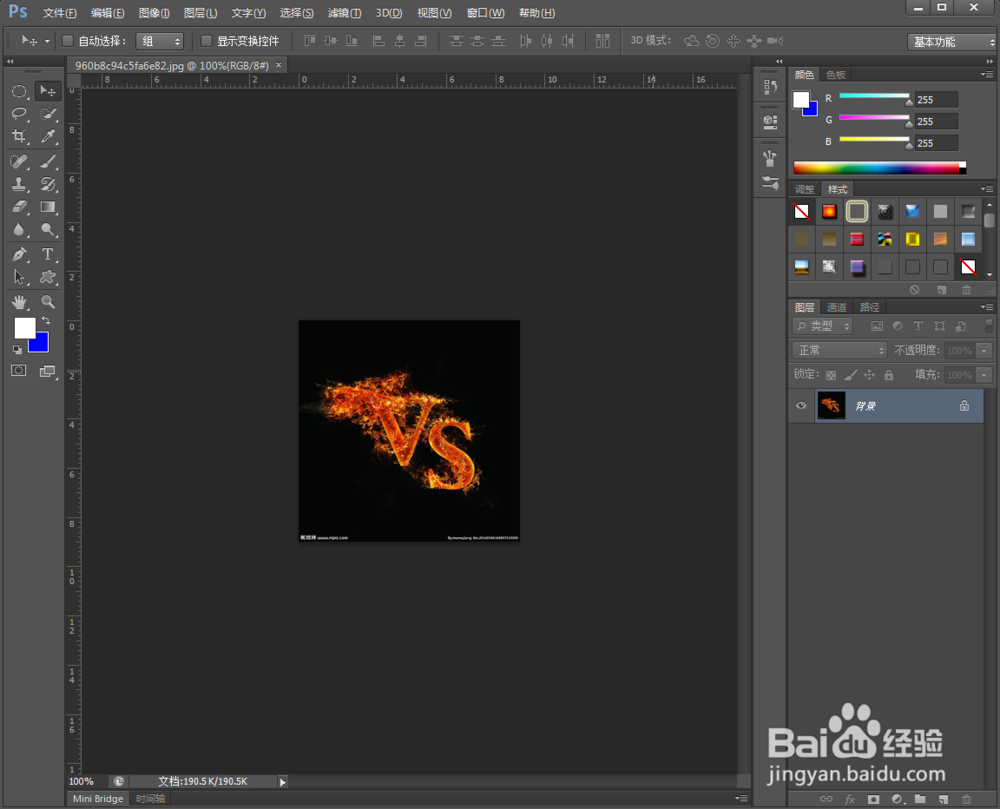Open the 正常 blend mode dropdown

[x=839, y=350]
